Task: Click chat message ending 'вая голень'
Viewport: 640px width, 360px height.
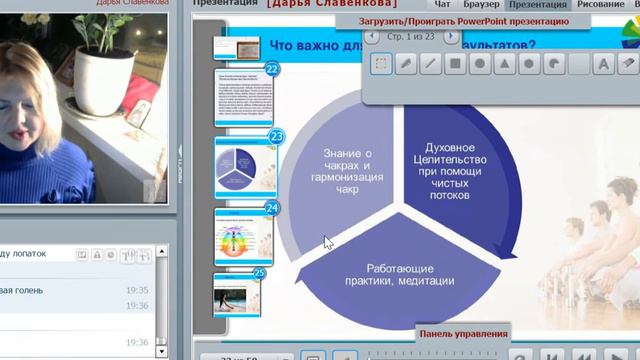Action: pyautogui.click(x=22, y=290)
